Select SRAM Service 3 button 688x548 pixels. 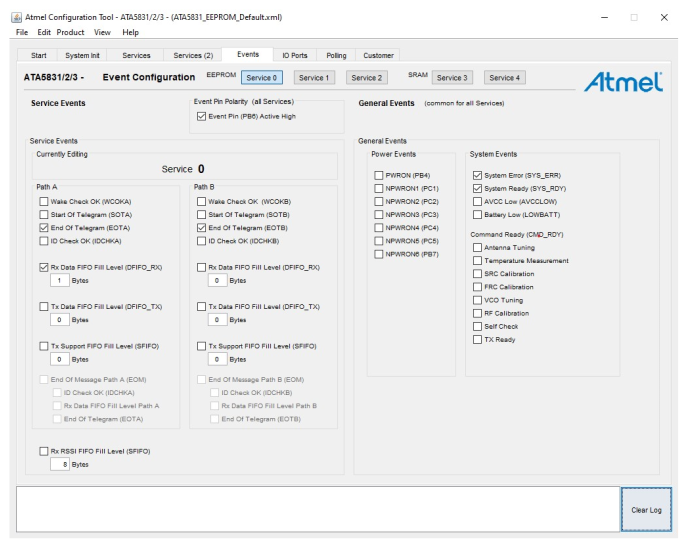pyautogui.click(x=451, y=78)
